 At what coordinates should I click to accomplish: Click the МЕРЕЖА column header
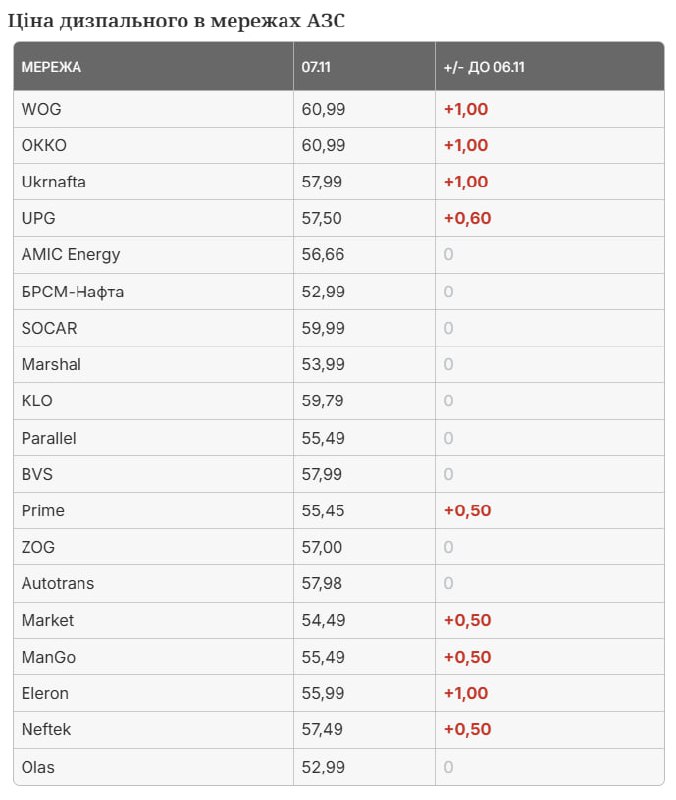[x=51, y=67]
